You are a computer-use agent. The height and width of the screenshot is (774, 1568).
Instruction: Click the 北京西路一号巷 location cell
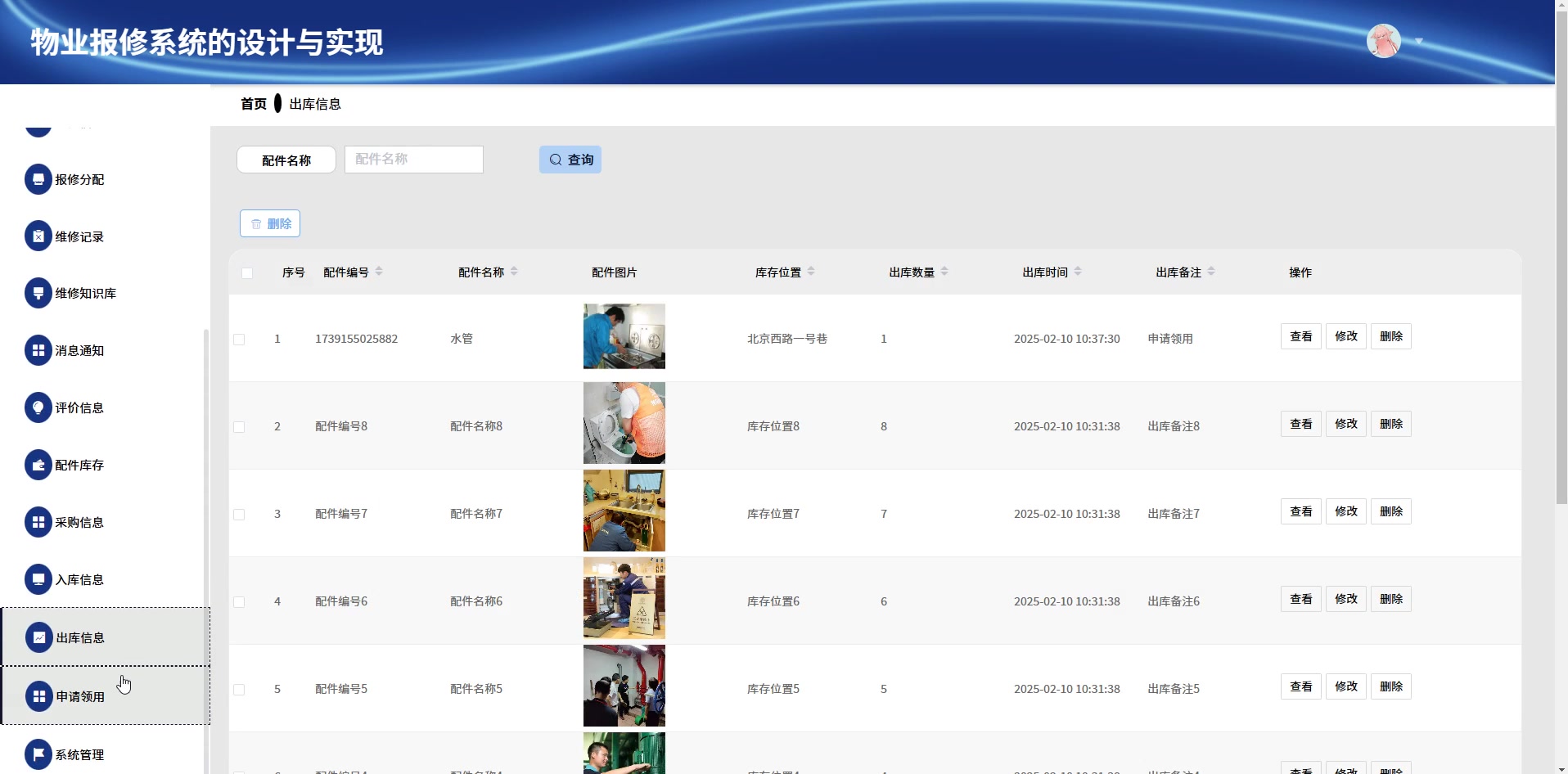coord(787,339)
